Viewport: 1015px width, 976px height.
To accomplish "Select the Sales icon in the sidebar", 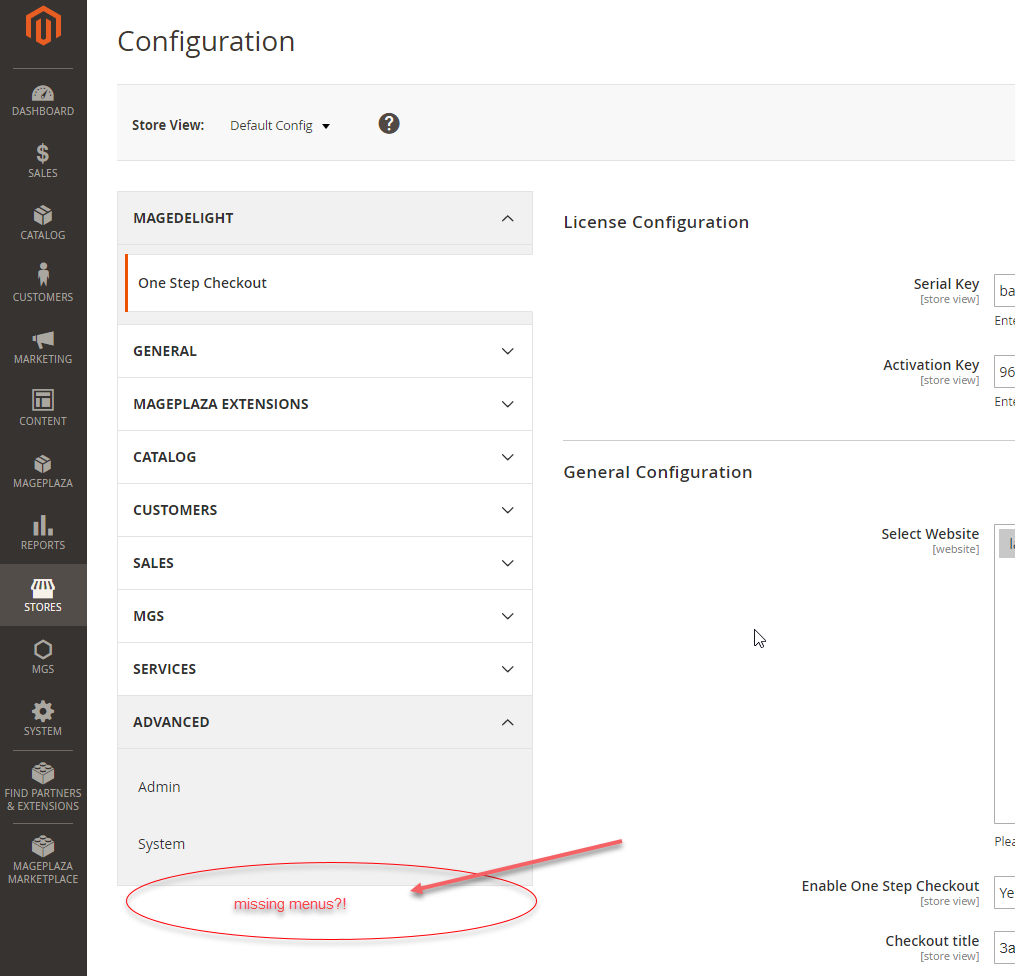I will click(x=43, y=160).
